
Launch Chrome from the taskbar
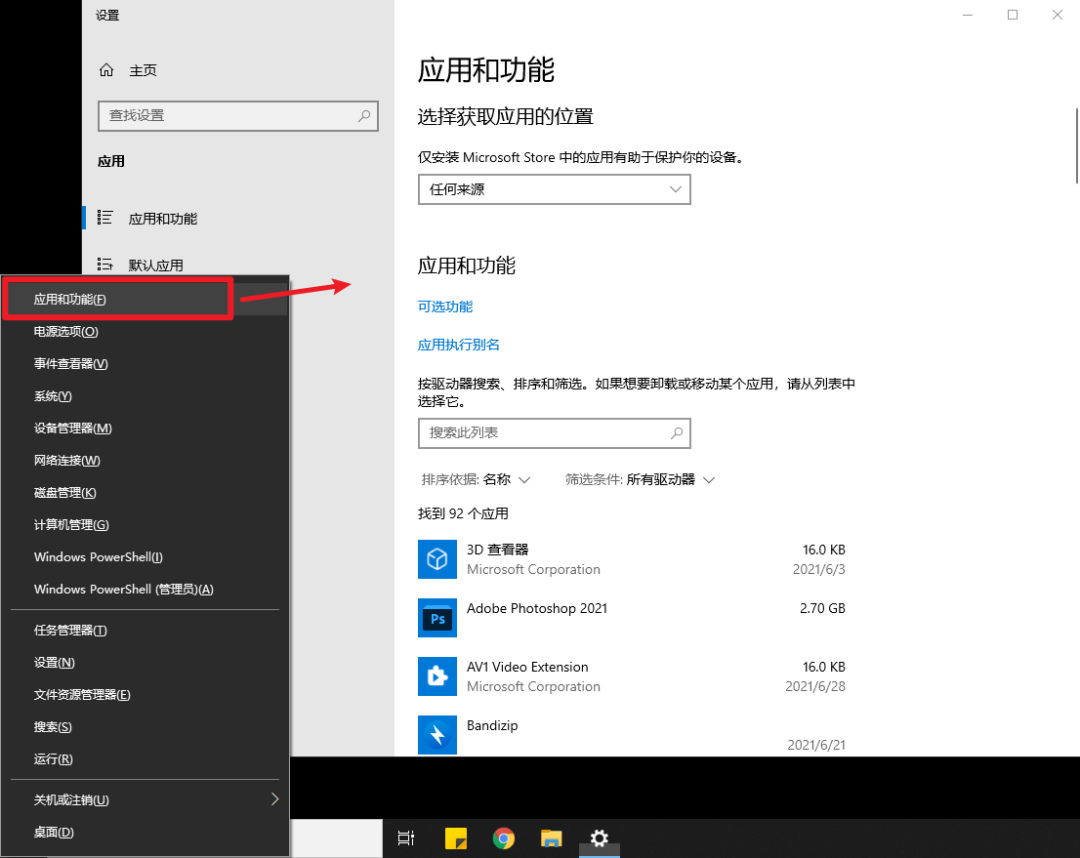pos(503,838)
